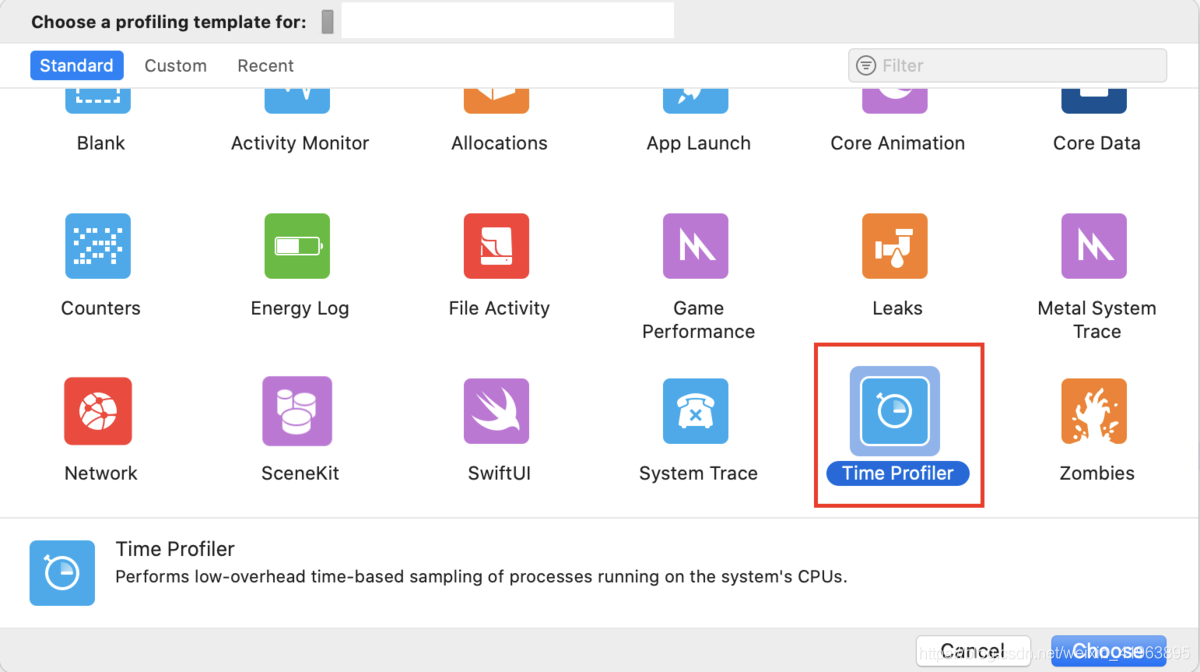
Task: Click the Core Animation label
Action: tap(898, 143)
